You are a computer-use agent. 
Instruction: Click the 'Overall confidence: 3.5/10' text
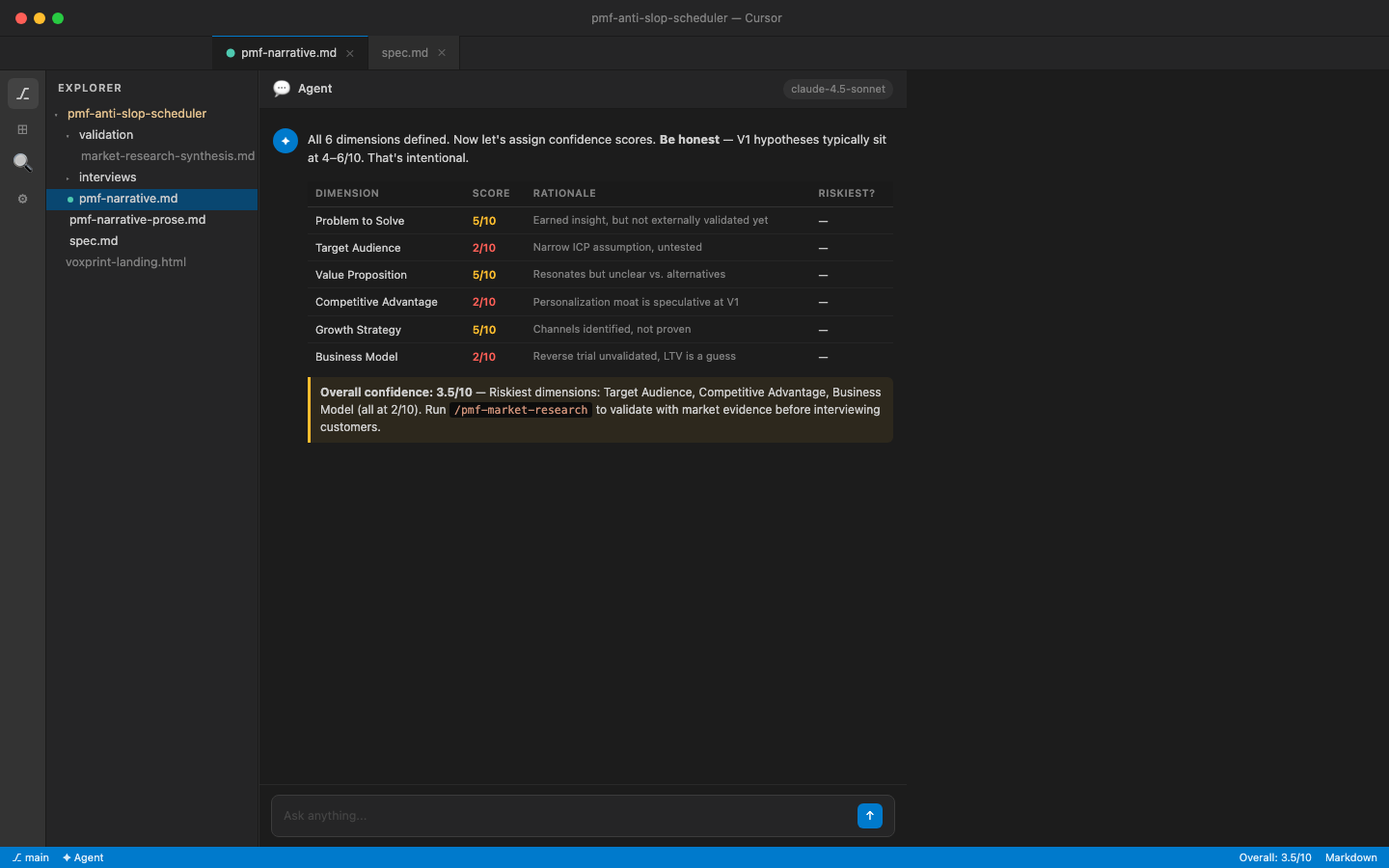coord(396,393)
